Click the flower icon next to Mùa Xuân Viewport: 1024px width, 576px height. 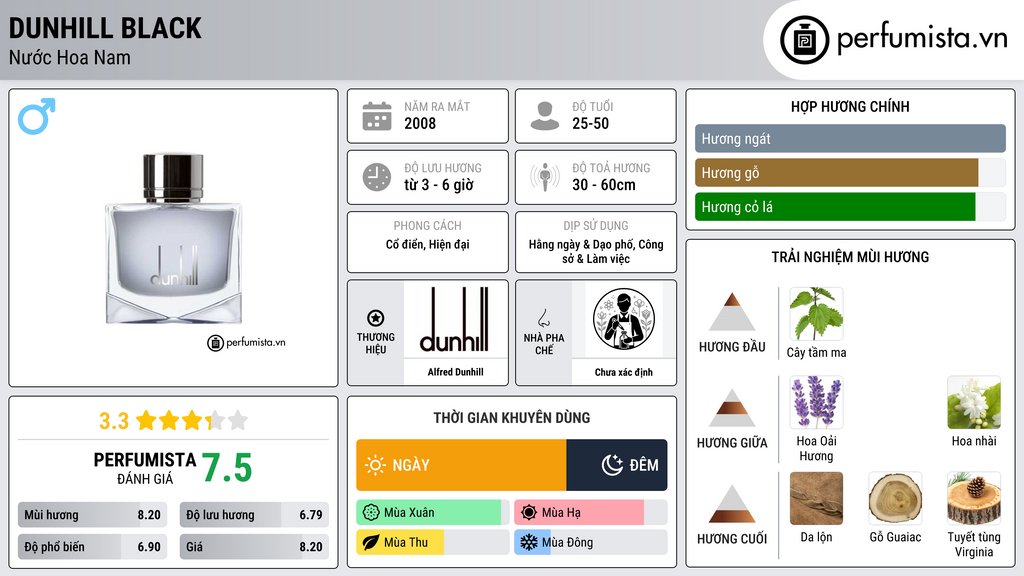(x=371, y=513)
